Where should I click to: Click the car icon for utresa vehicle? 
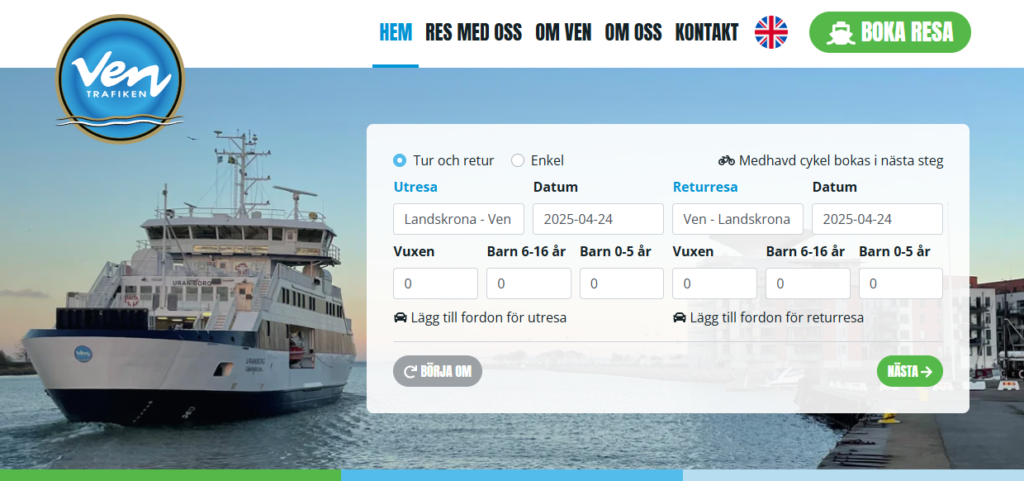[x=400, y=318]
